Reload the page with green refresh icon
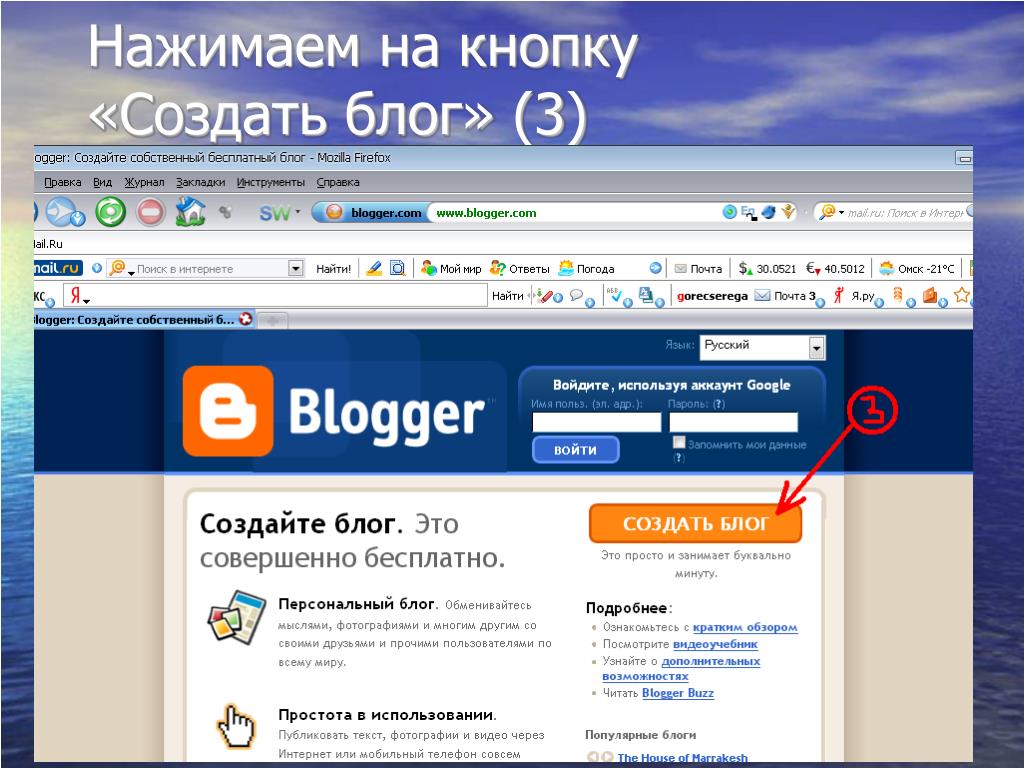1024x768 pixels. coord(110,212)
